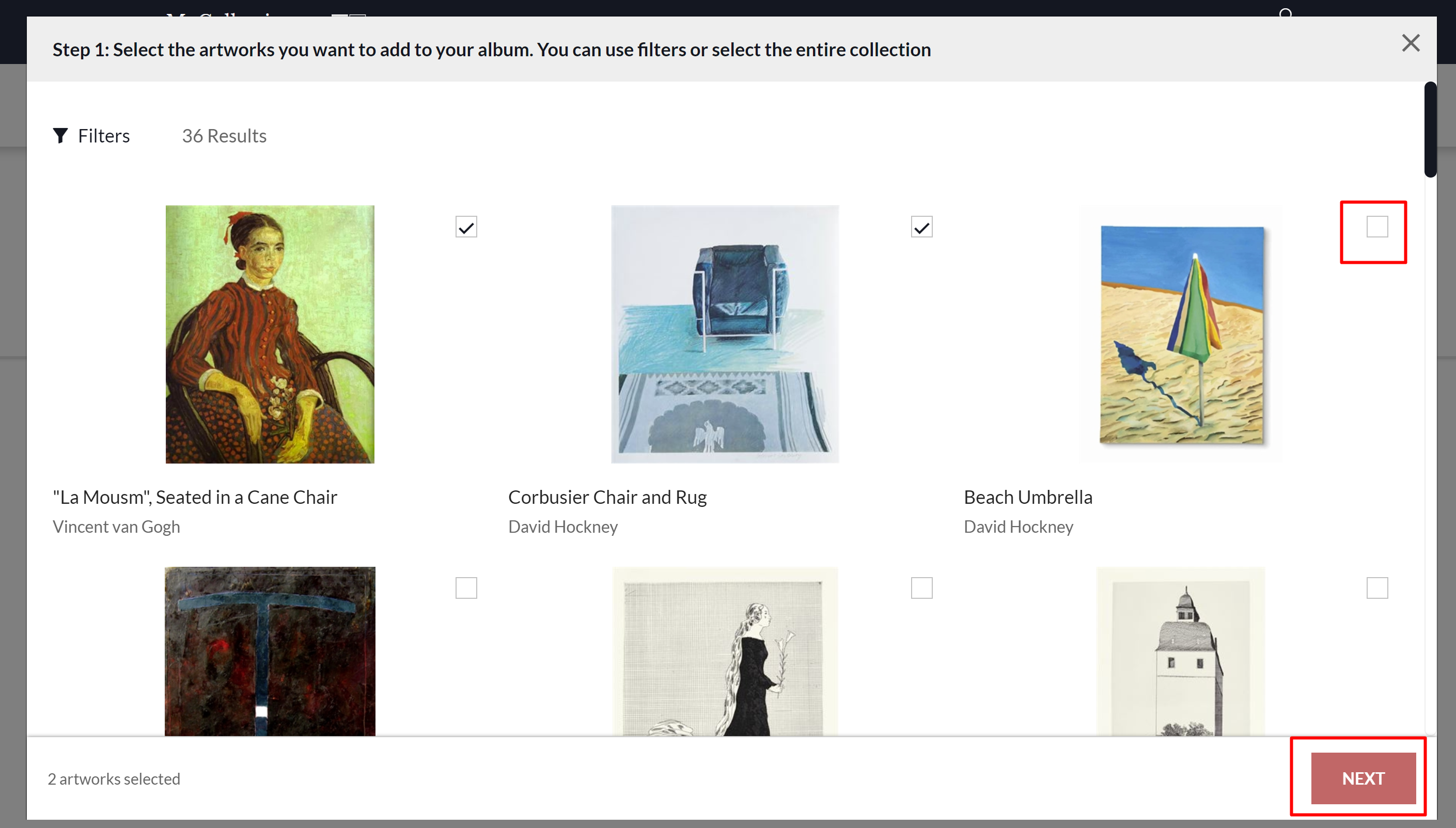Click the search magnifier icon behind the dialog
1456x828 pixels.
(1286, 11)
